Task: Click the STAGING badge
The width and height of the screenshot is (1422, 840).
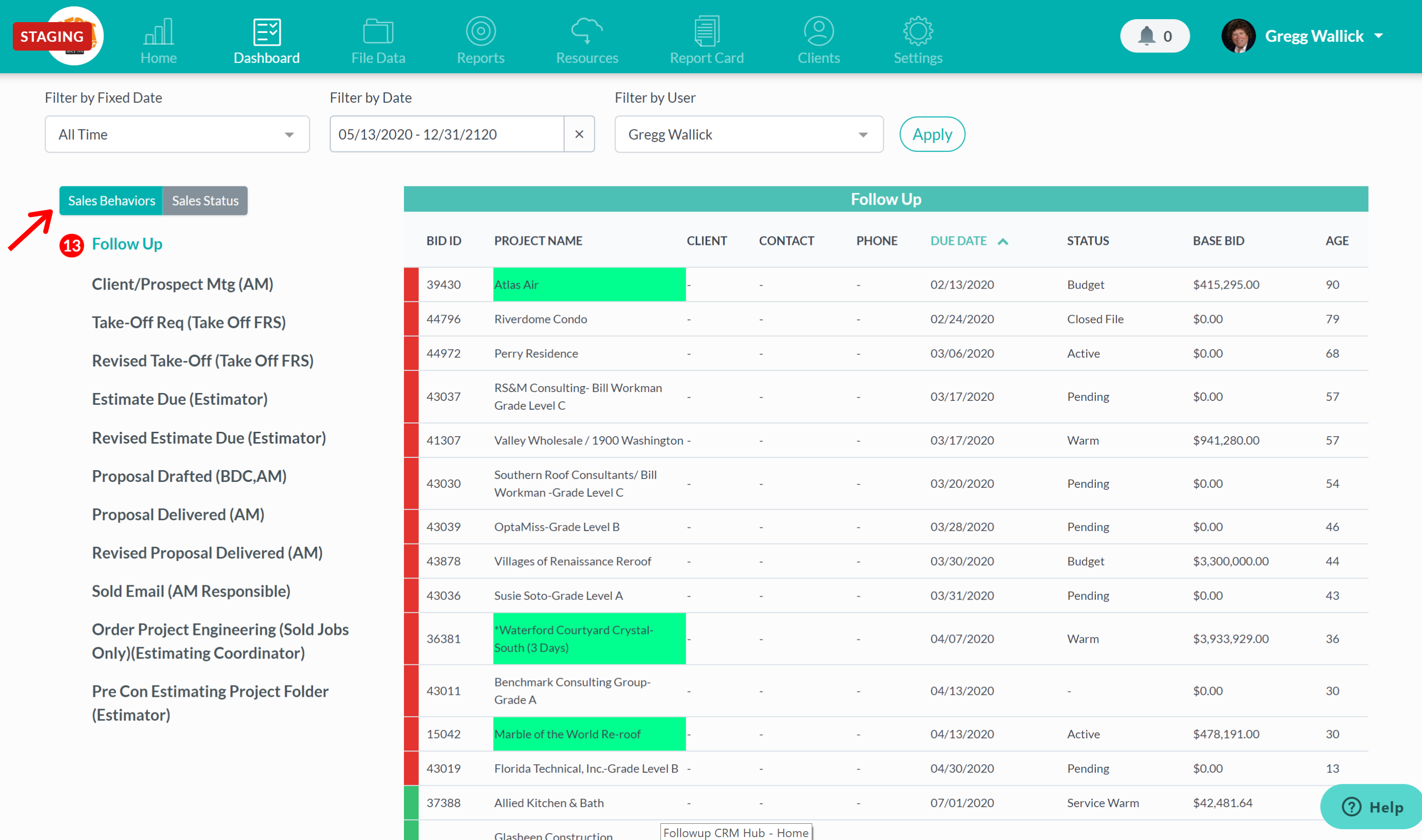Action: [x=53, y=36]
